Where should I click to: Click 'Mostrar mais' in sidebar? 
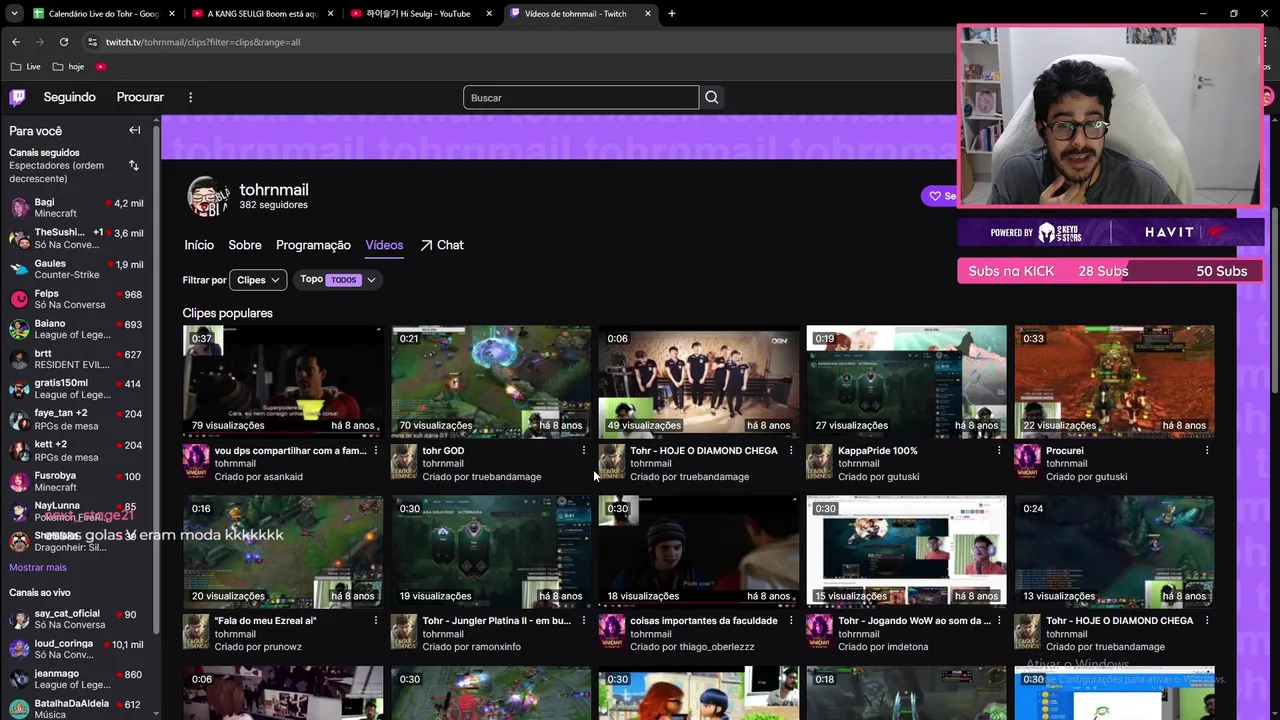click(38, 567)
